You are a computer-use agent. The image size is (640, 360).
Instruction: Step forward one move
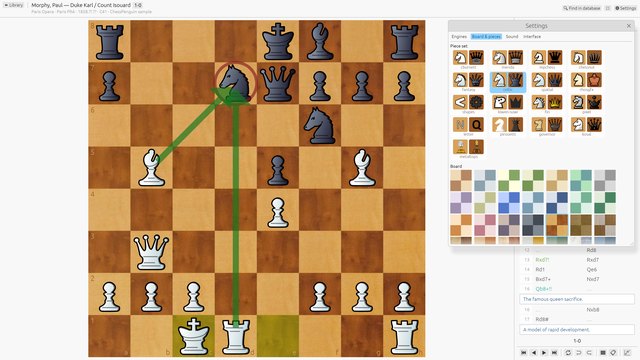pyautogui.click(x=544, y=352)
